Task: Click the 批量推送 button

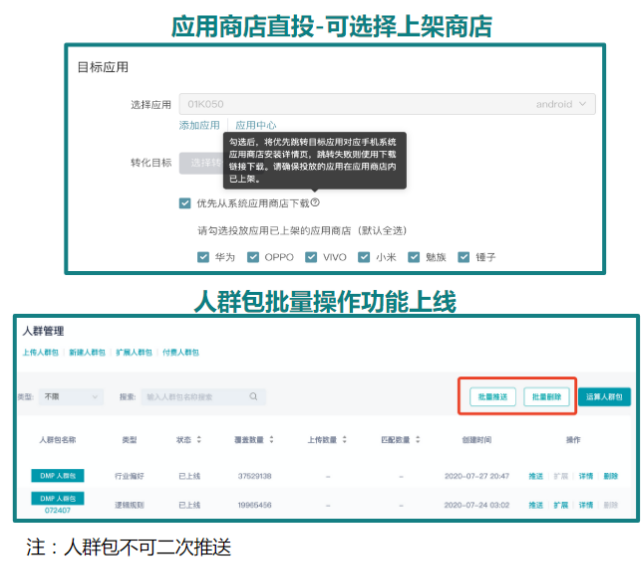Action: coord(493,397)
